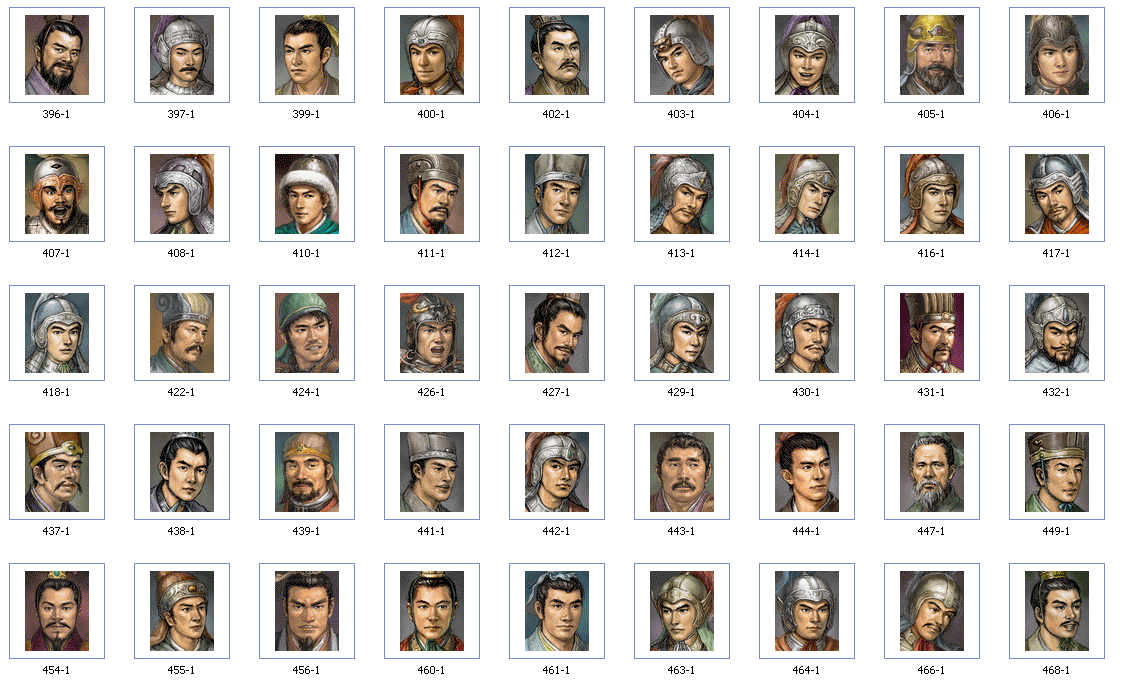The height and width of the screenshot is (683, 1124).
Task: Open portrait 468-1 in the bottom row
Action: (x=1057, y=611)
